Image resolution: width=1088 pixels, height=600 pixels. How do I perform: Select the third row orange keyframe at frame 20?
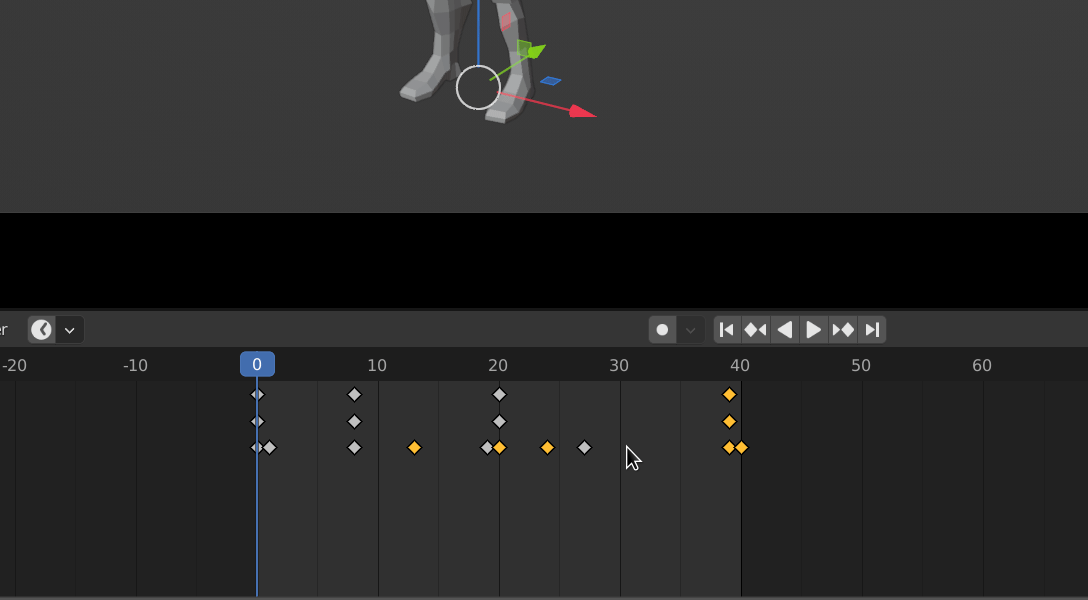tap(500, 447)
